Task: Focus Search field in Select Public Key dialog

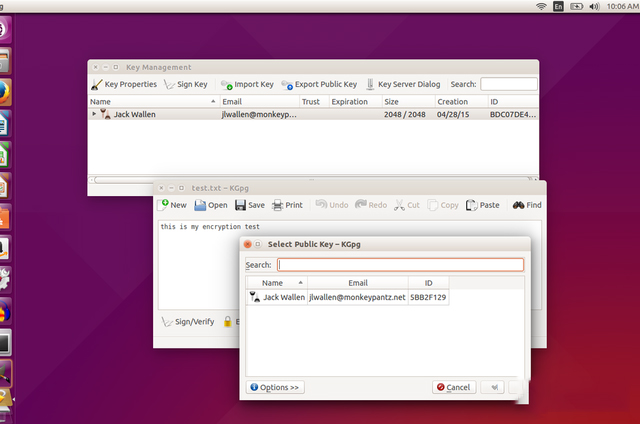Action: 400,265
